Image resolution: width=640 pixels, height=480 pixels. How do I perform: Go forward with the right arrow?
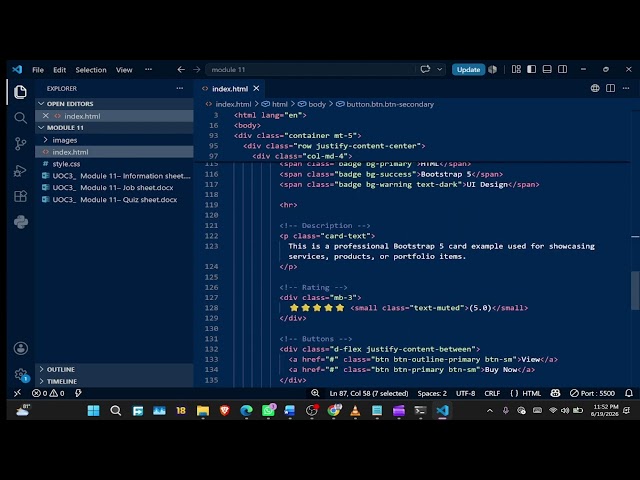196,69
